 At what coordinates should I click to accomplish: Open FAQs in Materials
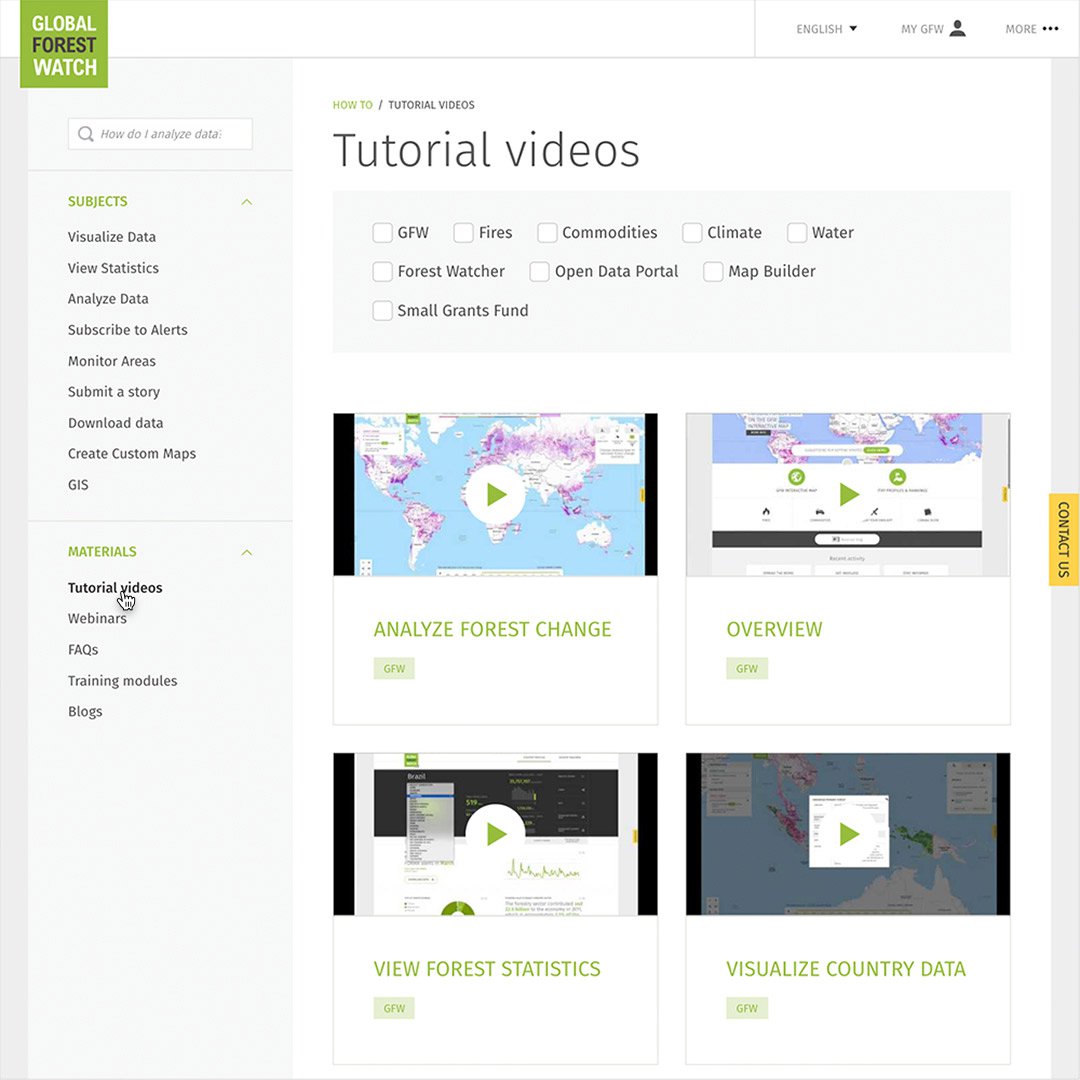point(83,650)
